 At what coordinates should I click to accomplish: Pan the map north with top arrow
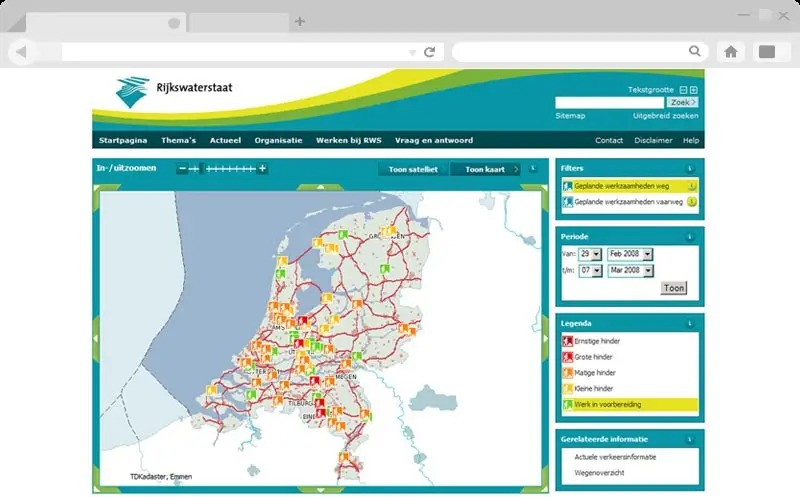(x=320, y=188)
